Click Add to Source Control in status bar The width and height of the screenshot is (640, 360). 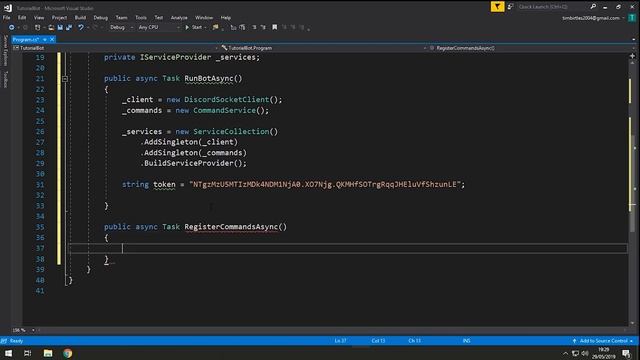click(x=603, y=341)
